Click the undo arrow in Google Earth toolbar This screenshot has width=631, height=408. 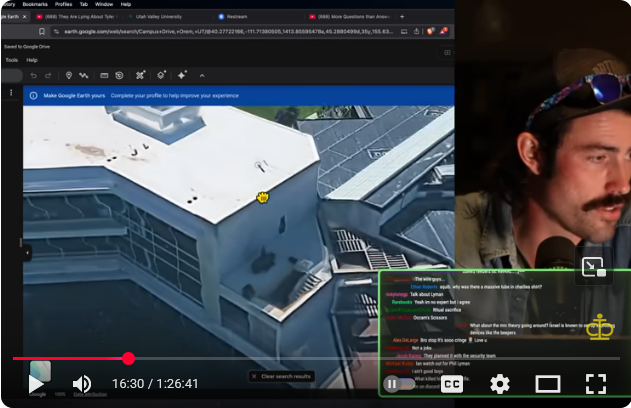[x=33, y=75]
